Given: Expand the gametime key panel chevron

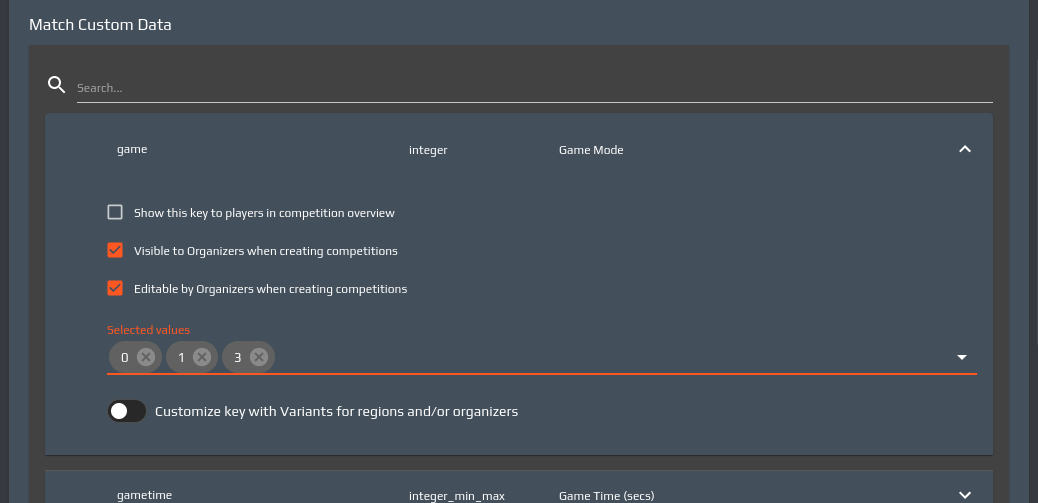Looking at the screenshot, I should [964, 495].
